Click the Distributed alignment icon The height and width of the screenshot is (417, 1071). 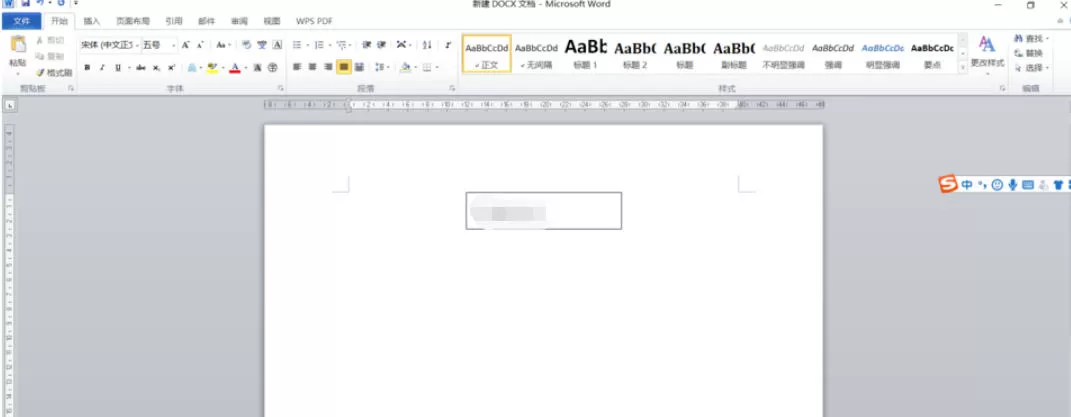[359, 67]
